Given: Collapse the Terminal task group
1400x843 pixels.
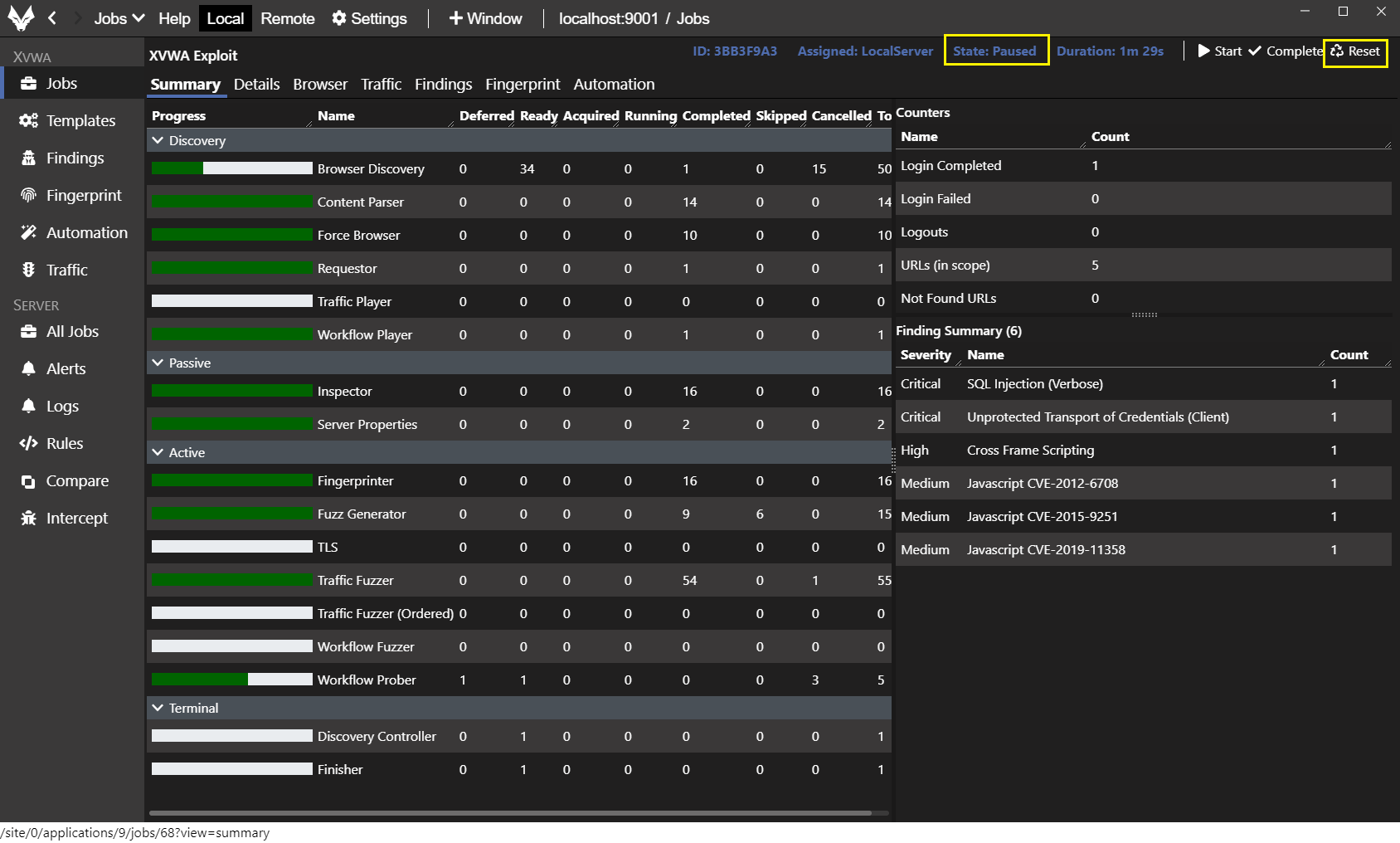Looking at the screenshot, I should point(158,709).
